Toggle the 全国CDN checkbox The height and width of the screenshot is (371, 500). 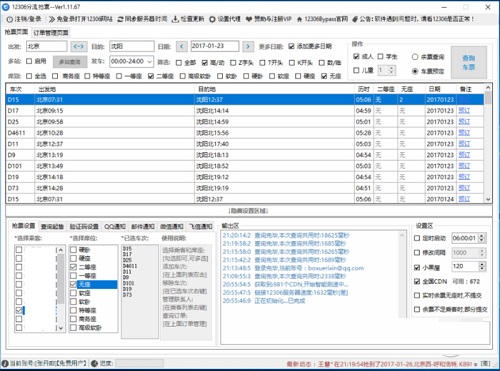click(x=417, y=282)
